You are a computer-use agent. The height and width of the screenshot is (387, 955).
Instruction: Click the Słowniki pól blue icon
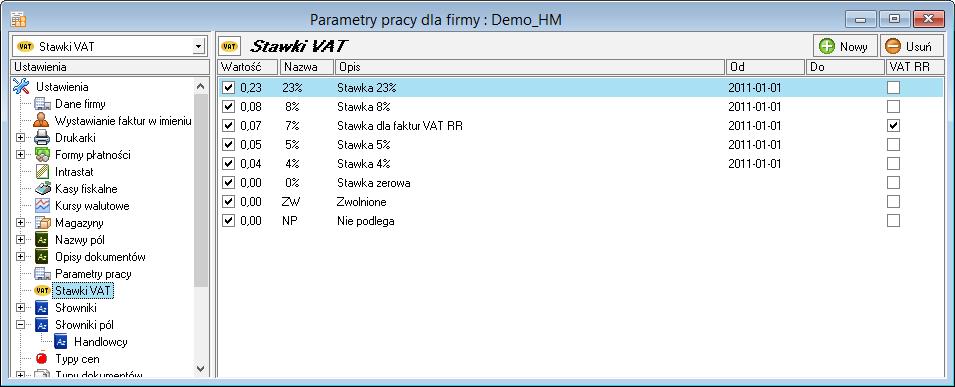point(41,325)
